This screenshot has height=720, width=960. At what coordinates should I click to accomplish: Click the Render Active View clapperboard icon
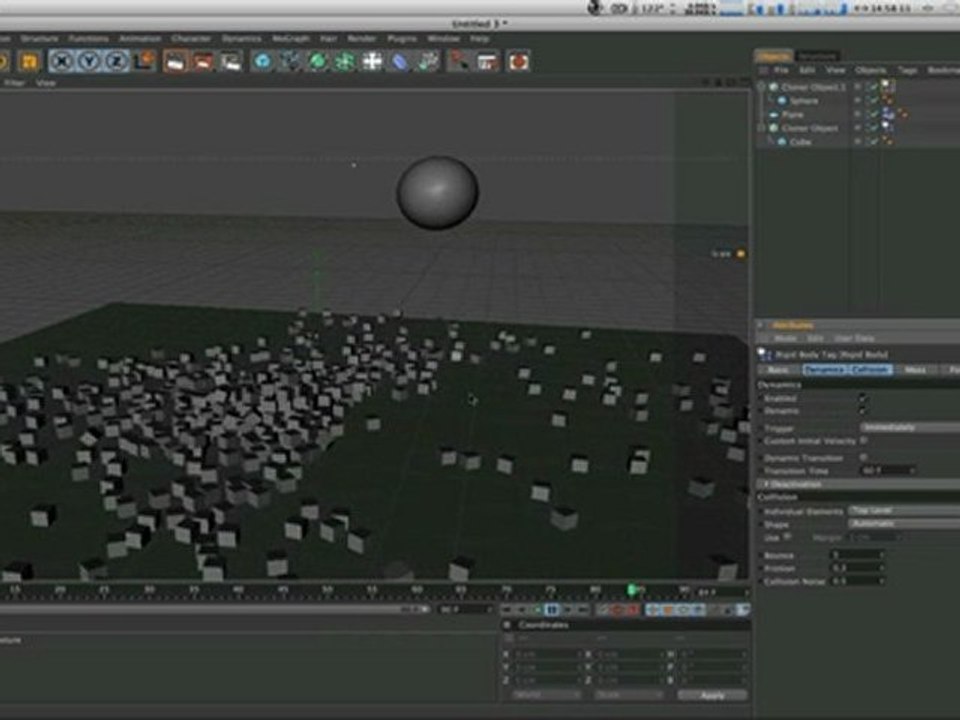point(175,61)
